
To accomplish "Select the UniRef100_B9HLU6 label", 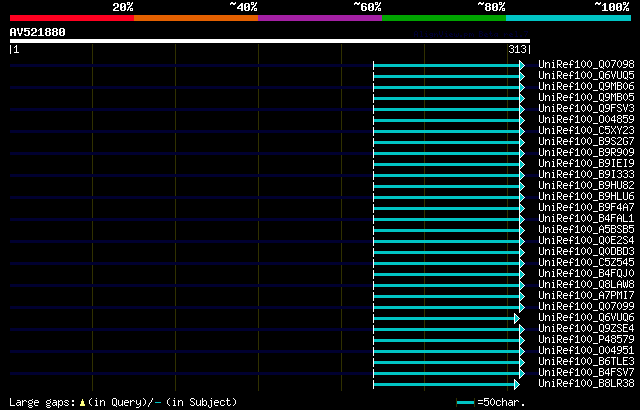I will point(586,197).
